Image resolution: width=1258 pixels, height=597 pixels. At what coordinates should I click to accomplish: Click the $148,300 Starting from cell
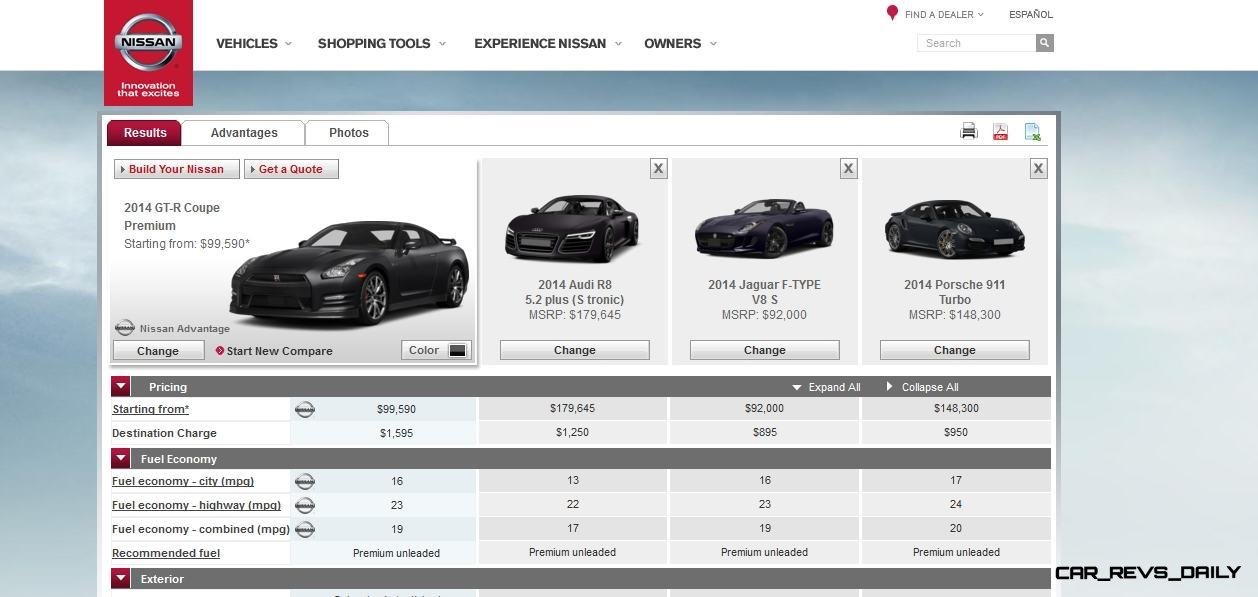(956, 408)
